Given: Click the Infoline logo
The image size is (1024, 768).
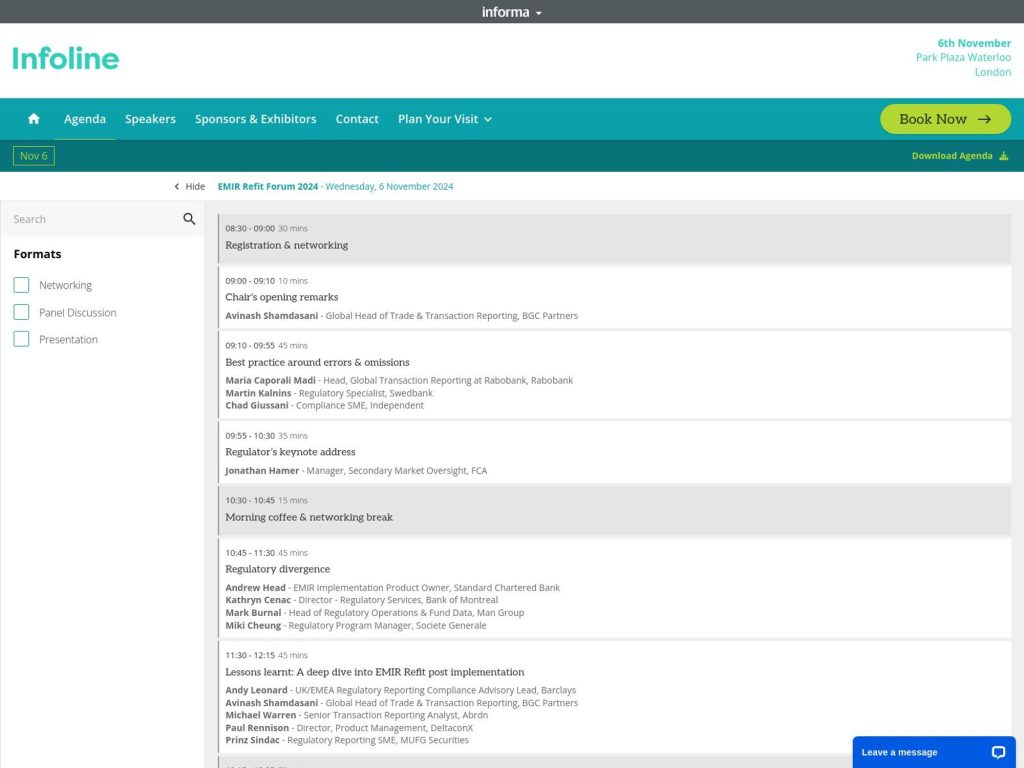Looking at the screenshot, I should pos(65,58).
